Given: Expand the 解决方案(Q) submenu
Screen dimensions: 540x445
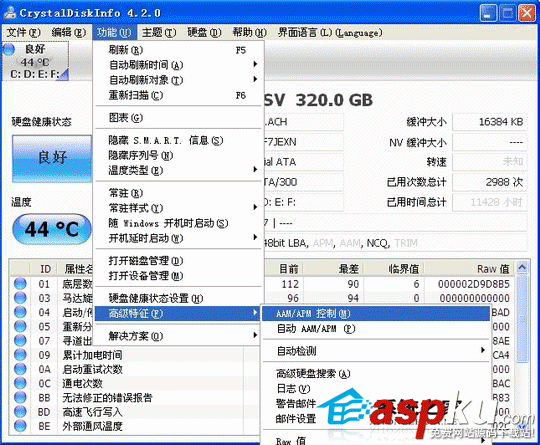Looking at the screenshot, I should (x=178, y=336).
